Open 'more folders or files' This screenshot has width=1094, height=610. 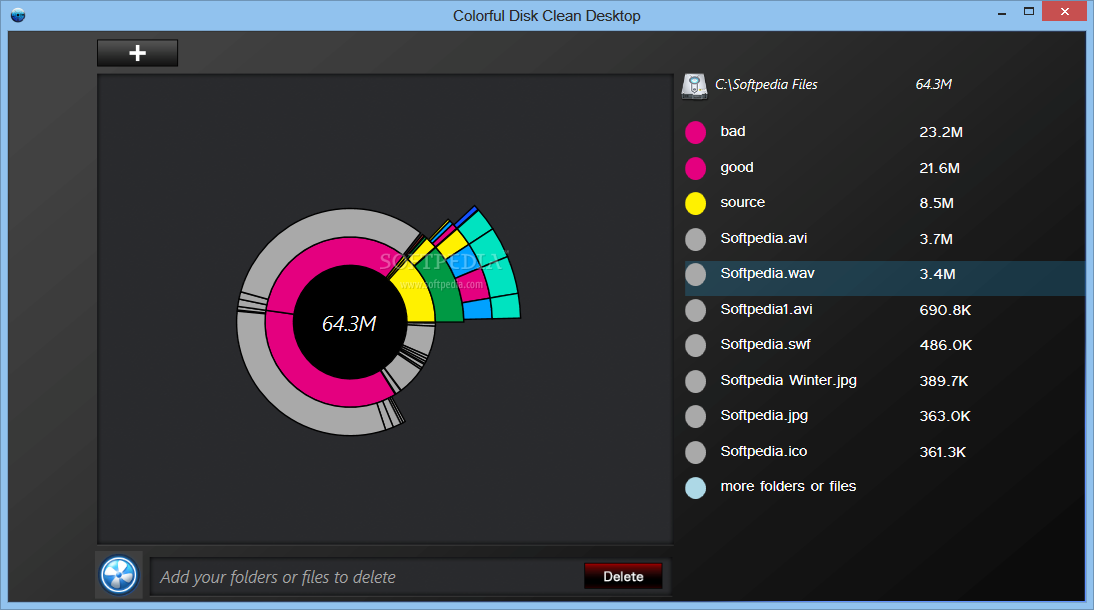tap(788, 486)
